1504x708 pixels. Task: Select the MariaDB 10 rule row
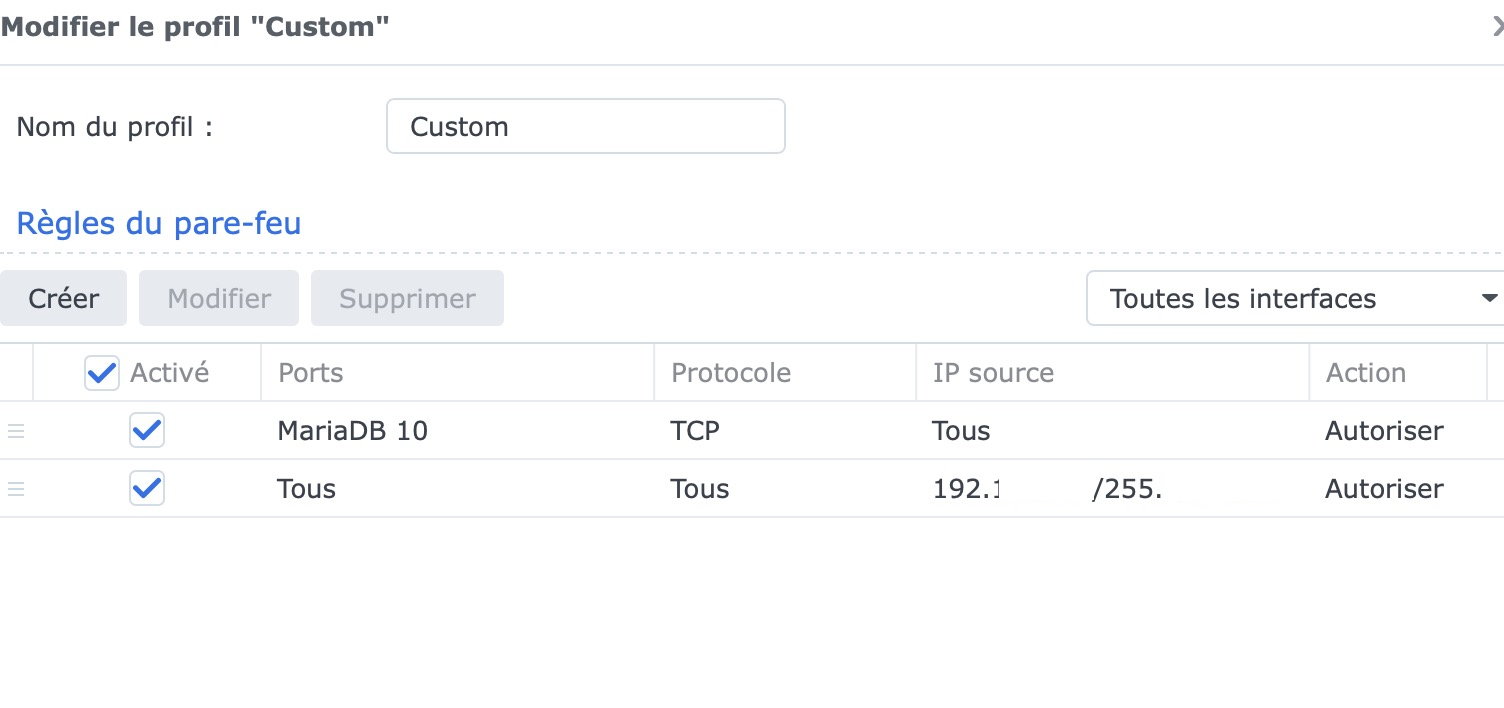[x=460, y=431]
